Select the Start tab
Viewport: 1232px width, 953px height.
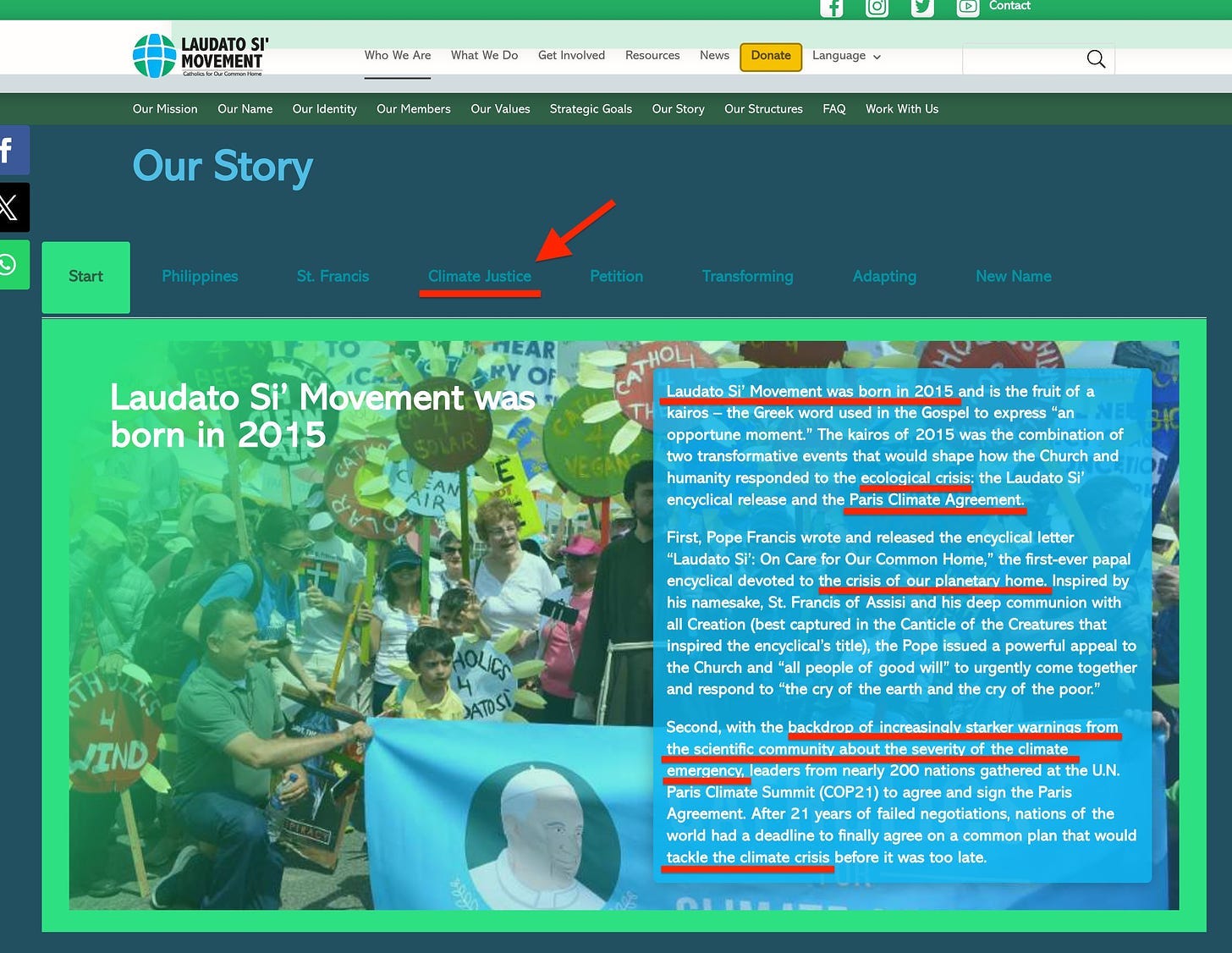(85, 277)
